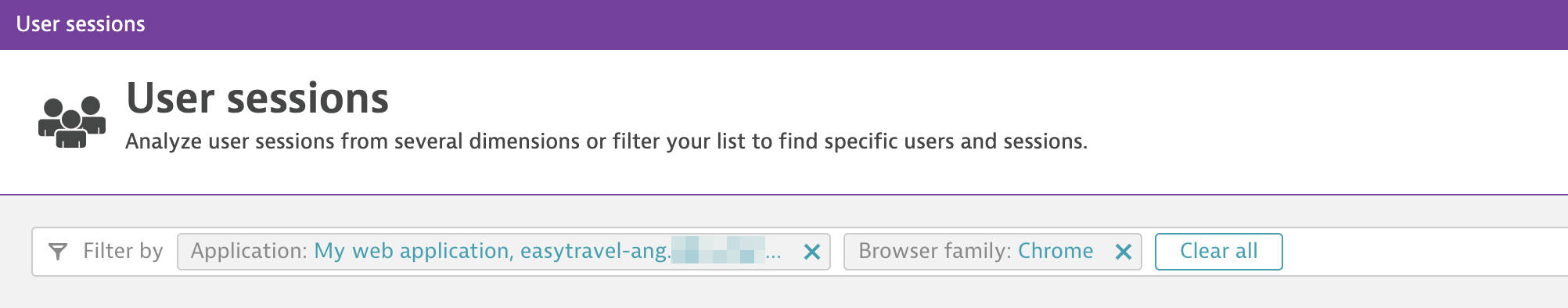Change the Chrome value in Browser family
The width and height of the screenshot is (1568, 308).
[1056, 251]
